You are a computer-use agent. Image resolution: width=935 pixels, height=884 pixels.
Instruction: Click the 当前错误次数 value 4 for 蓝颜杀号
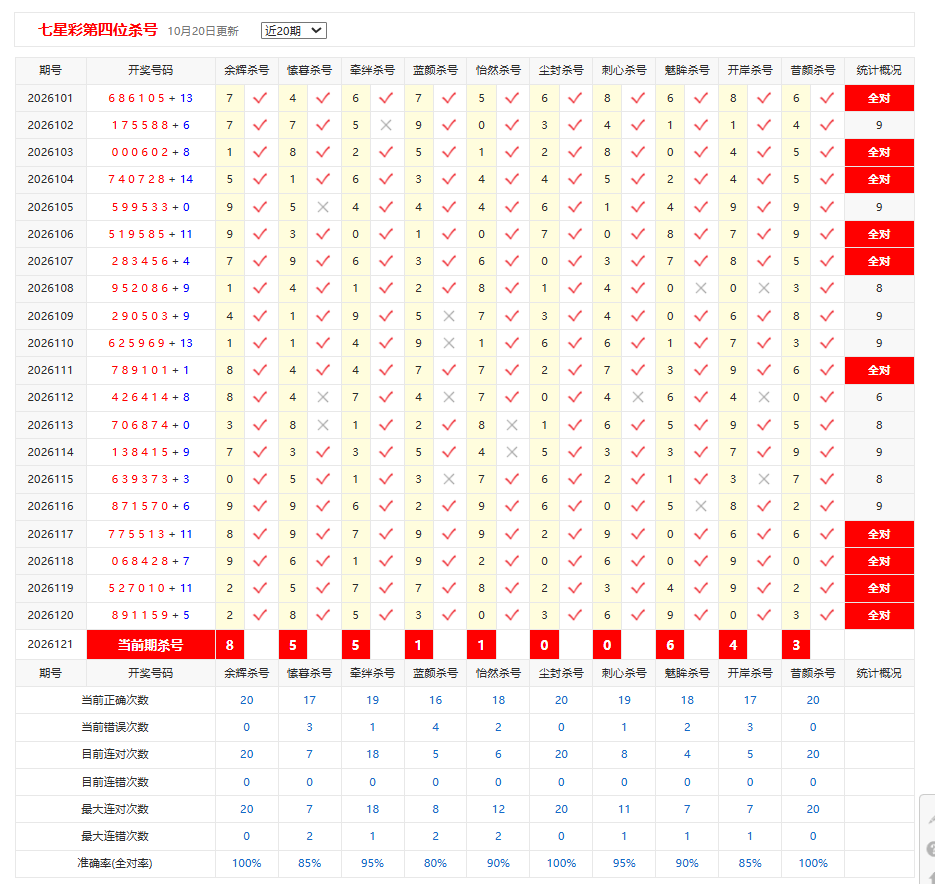click(x=435, y=727)
